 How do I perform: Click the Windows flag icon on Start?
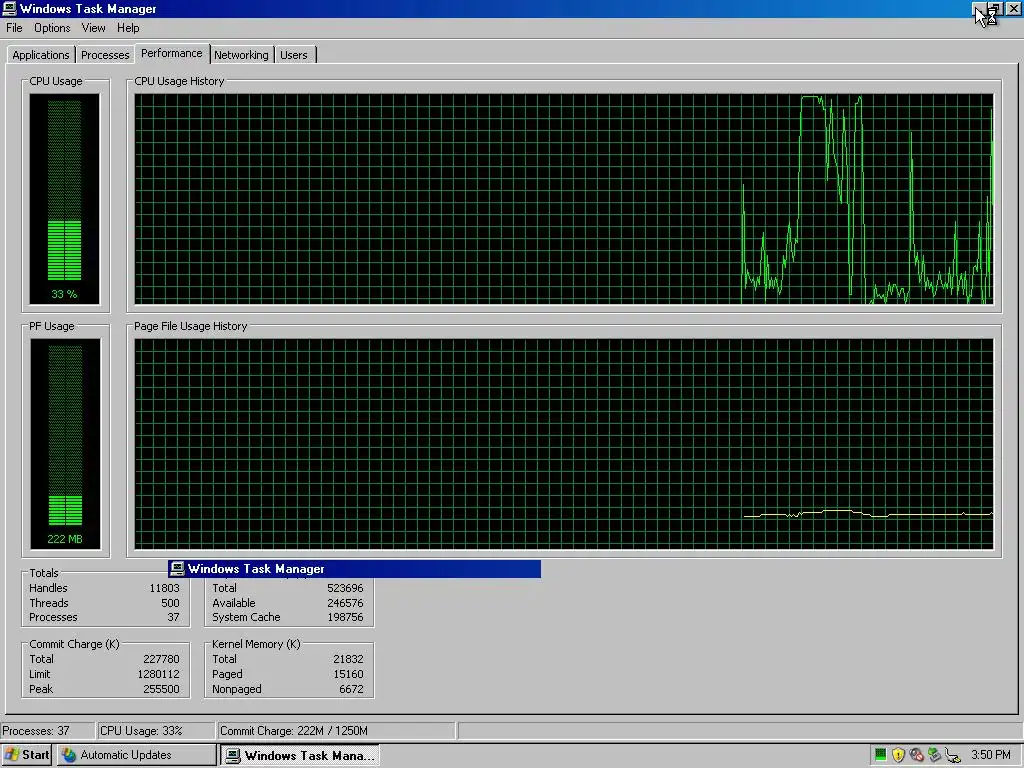pos(11,755)
